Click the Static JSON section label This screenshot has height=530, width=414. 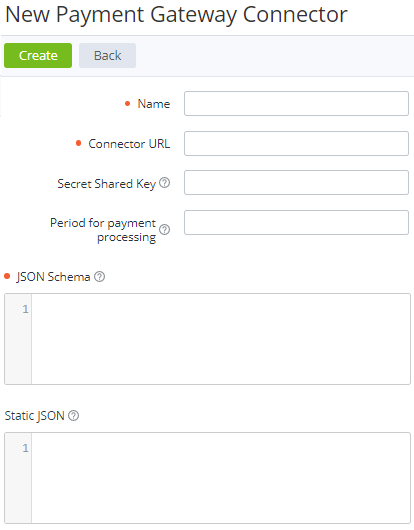point(34,416)
